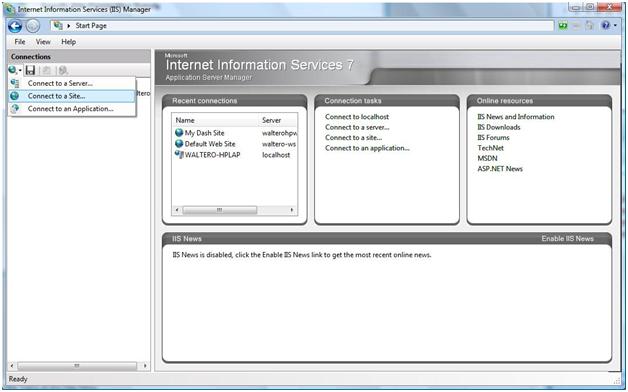
Task: Click the globe icon next to Default Web Site
Action: [x=179, y=143]
